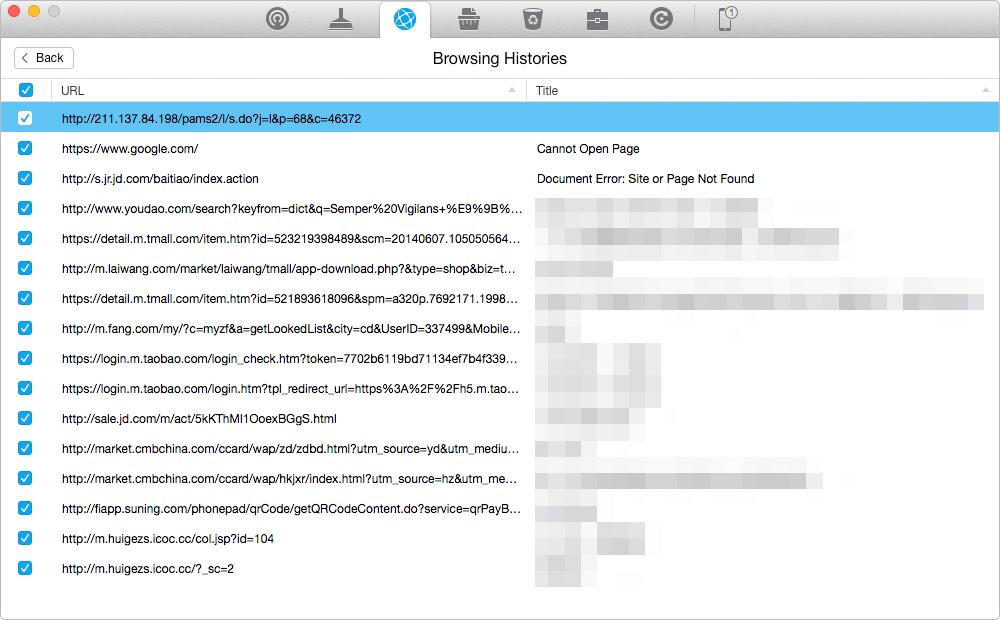Viewport: 1000px width, 620px height.
Task: Uncheck the huigezs ?_sc=2 row checkbox
Action: (x=25, y=568)
